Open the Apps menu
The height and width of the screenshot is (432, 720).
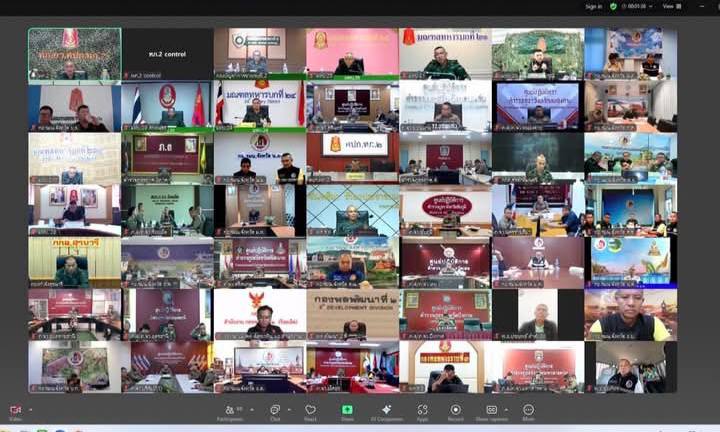423,410
